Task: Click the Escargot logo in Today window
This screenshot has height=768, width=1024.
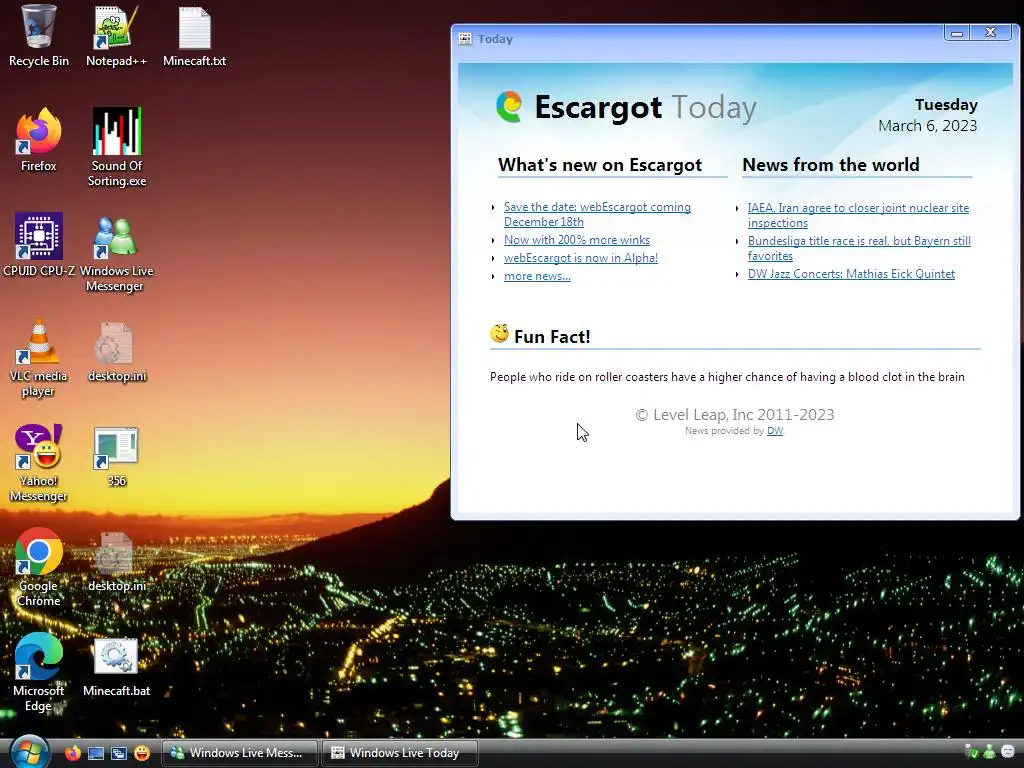Action: (509, 106)
